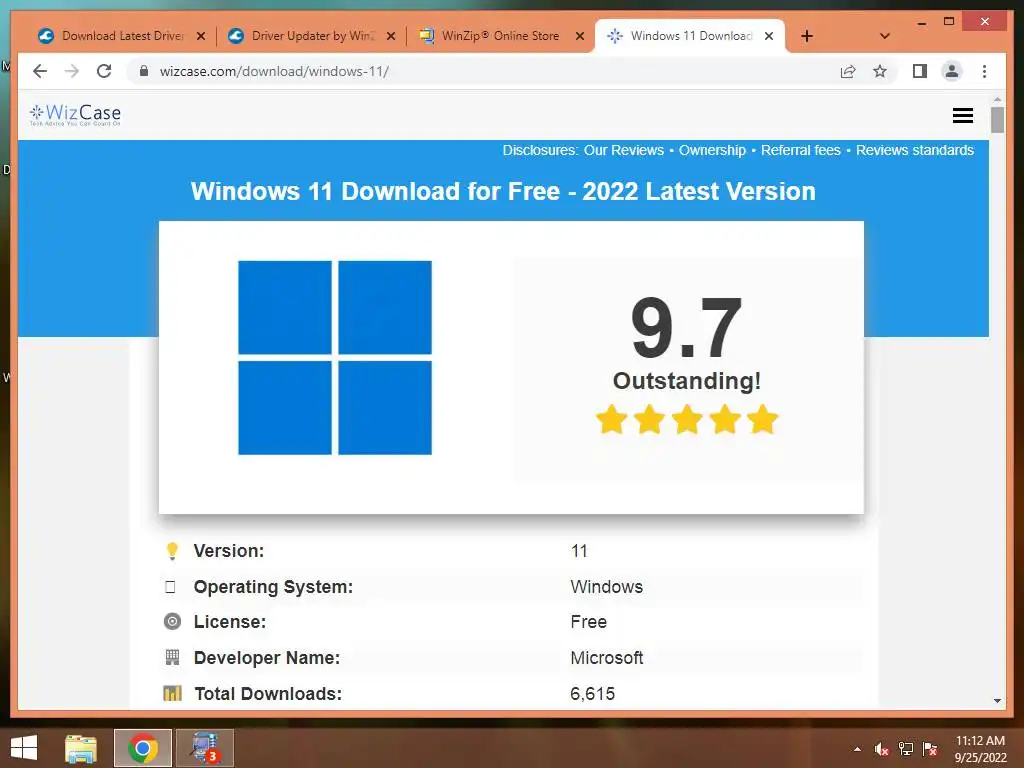Show hidden system tray icons
This screenshot has height=768, width=1024.
click(857, 749)
